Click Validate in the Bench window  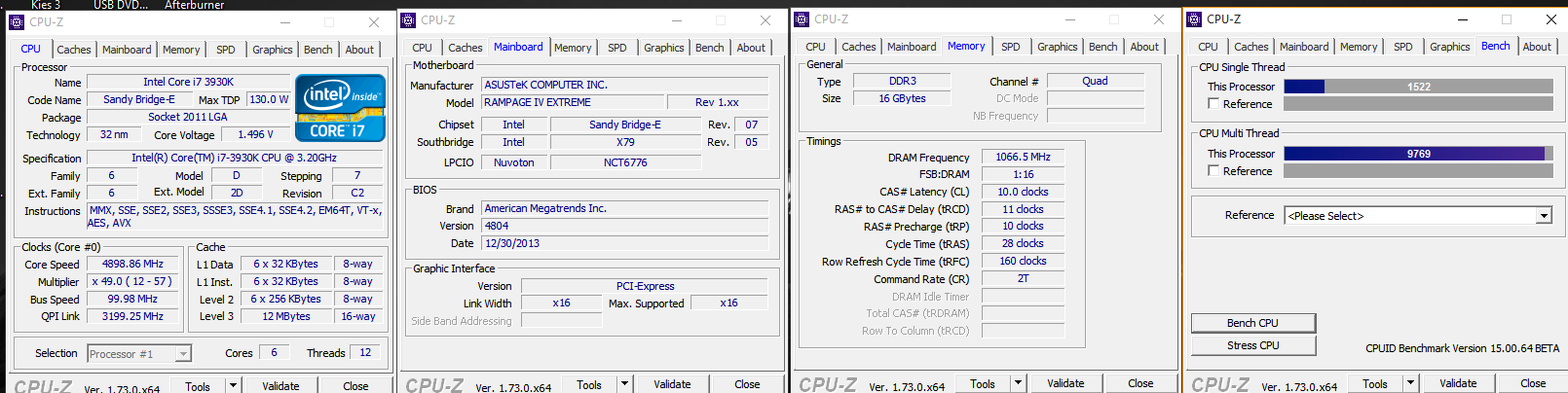point(1458,383)
